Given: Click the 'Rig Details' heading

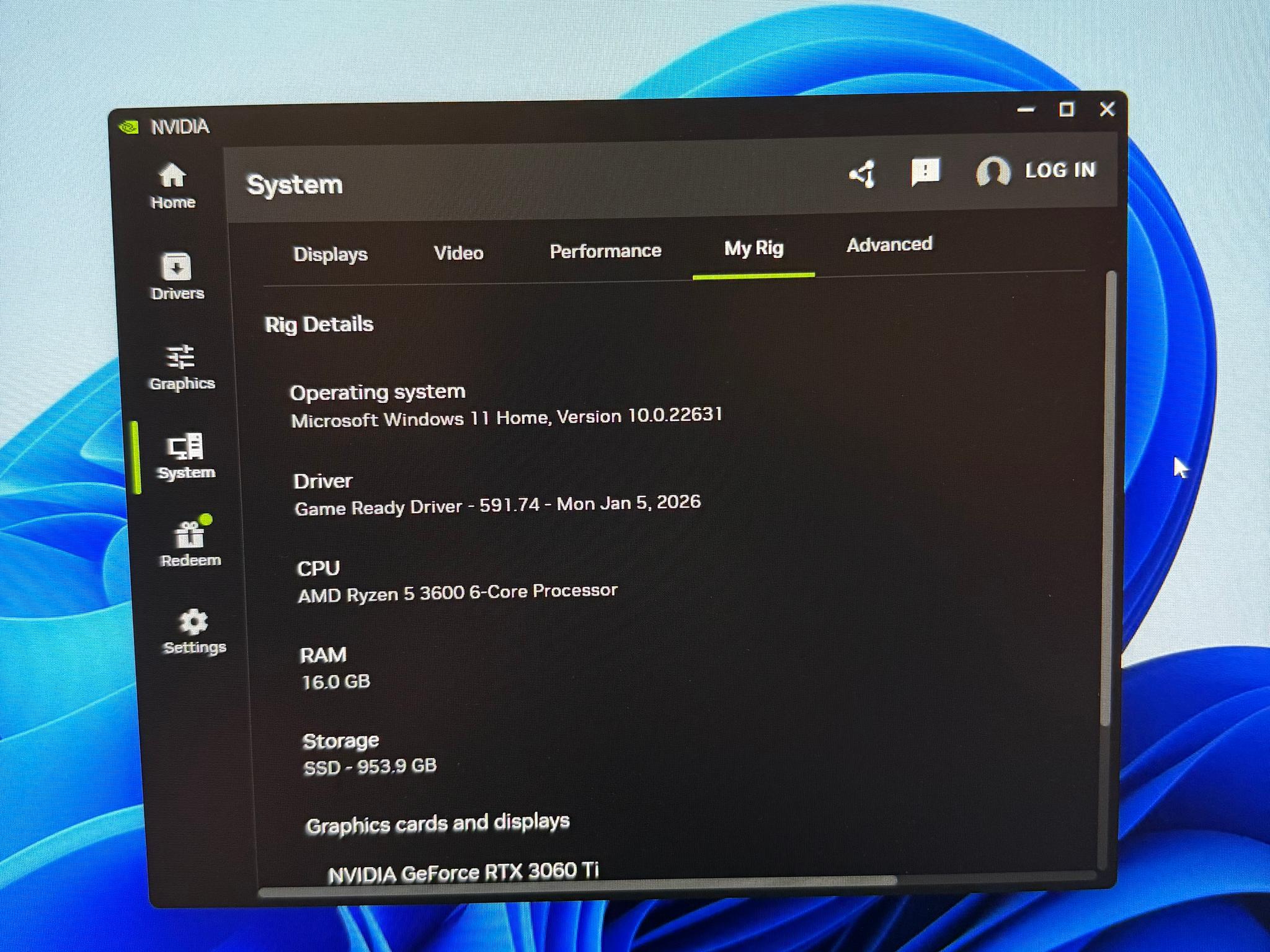Looking at the screenshot, I should coord(319,324).
